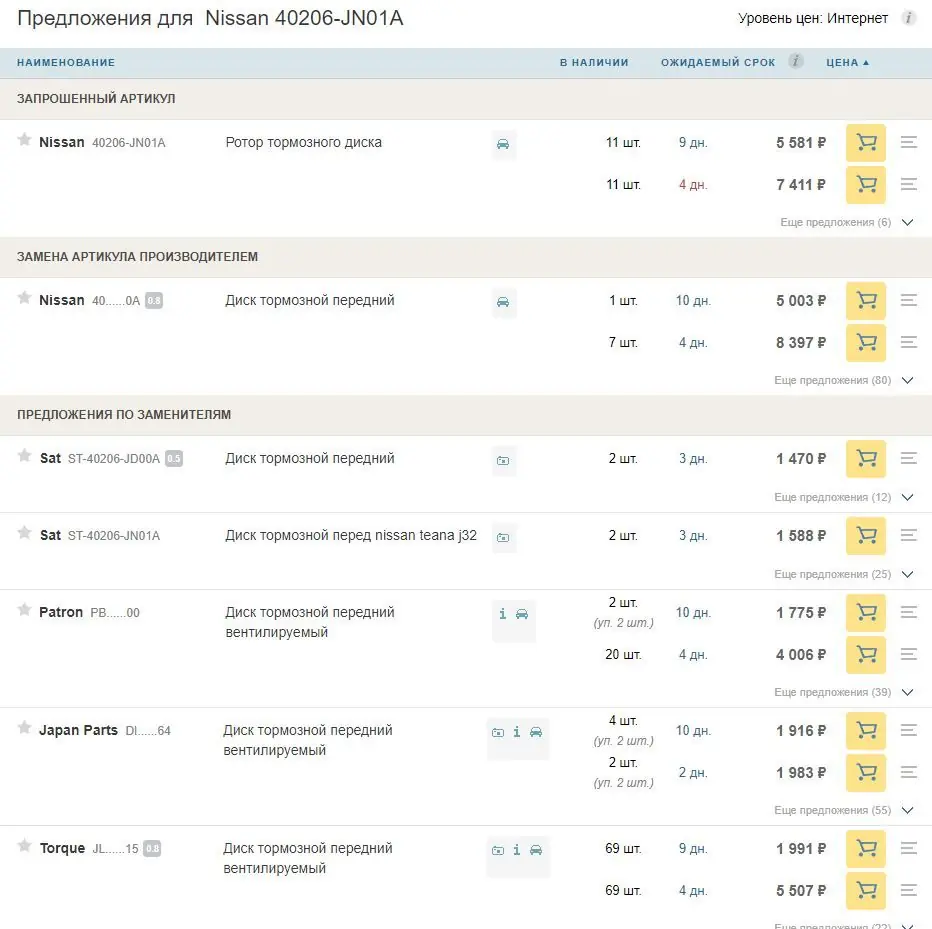The image size is (932, 929).
Task: Expand Еще предложения (80)
Action: point(843,380)
